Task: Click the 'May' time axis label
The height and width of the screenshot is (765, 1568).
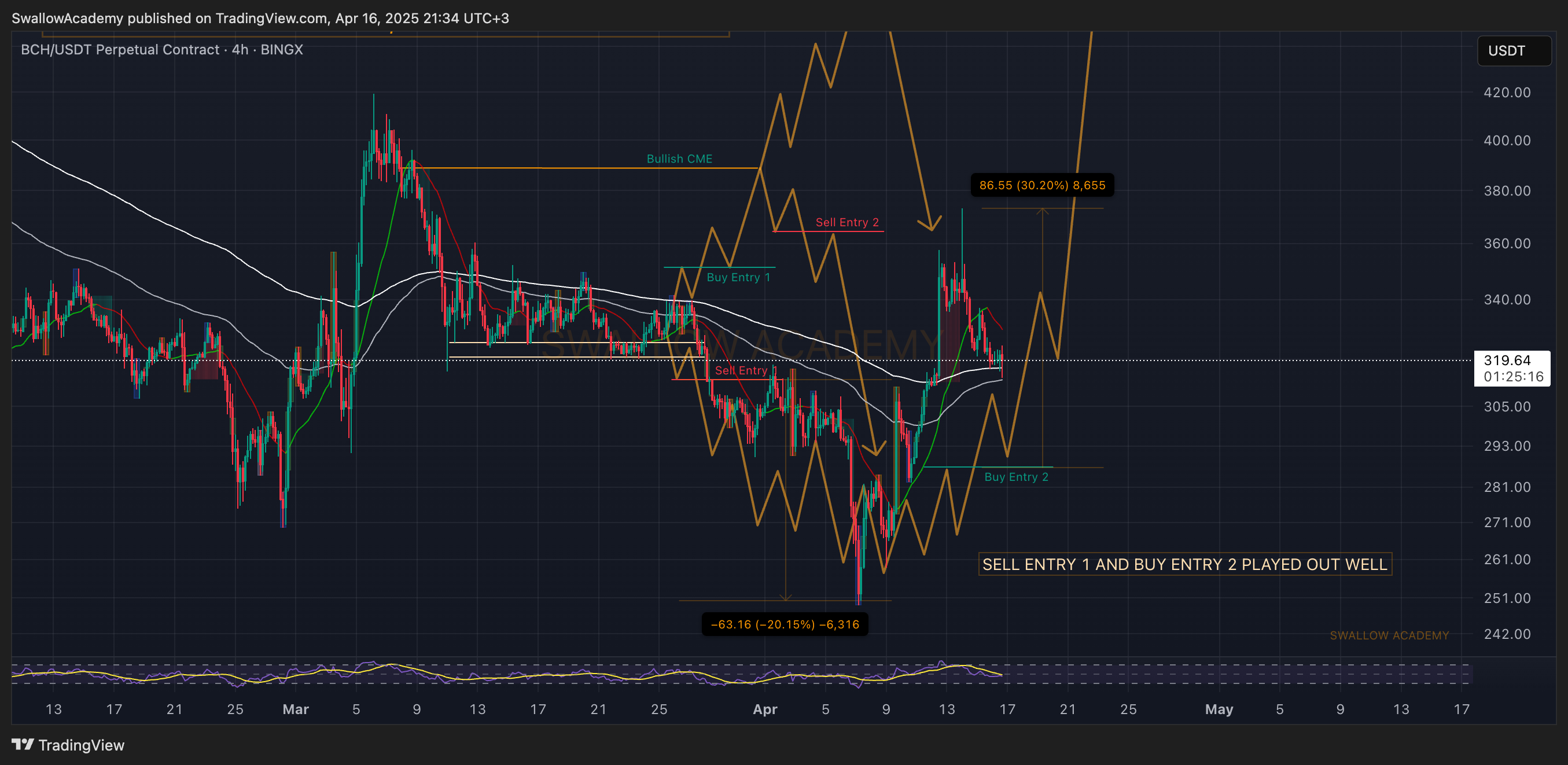Action: 1219,709
